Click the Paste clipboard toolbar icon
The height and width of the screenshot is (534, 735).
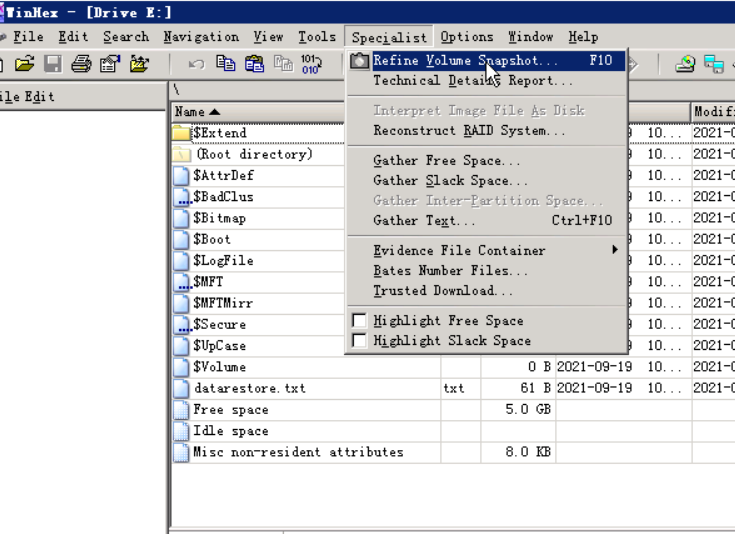point(255,64)
